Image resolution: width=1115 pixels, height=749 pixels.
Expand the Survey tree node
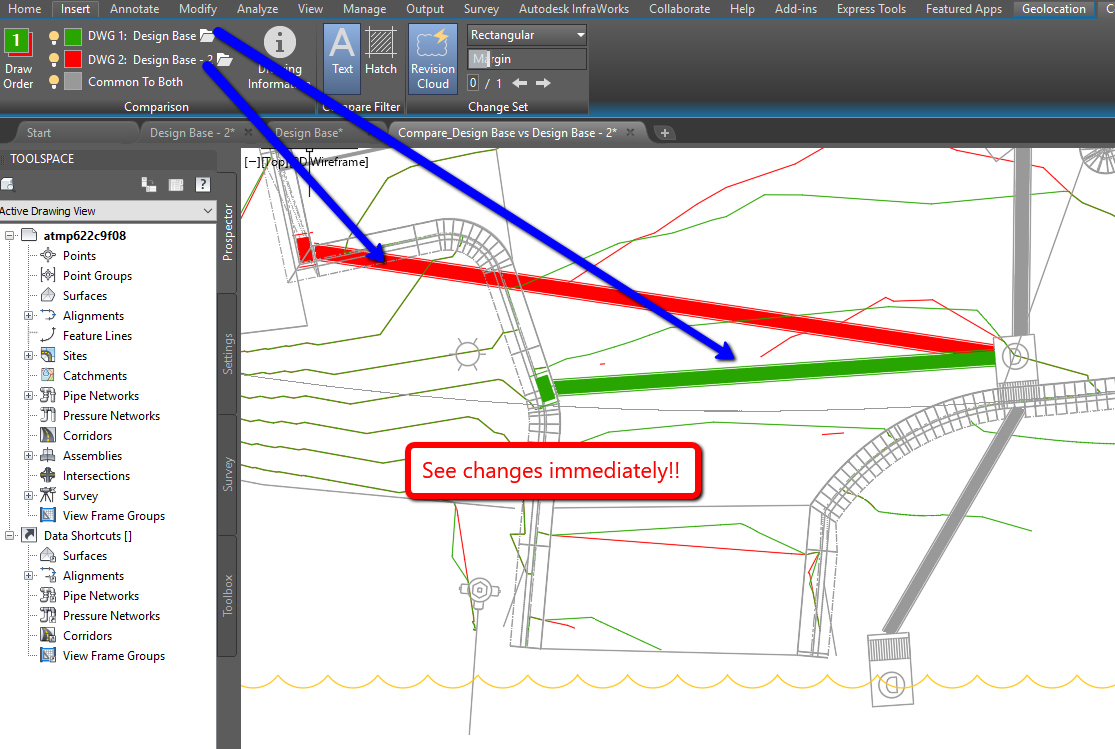pos(29,495)
